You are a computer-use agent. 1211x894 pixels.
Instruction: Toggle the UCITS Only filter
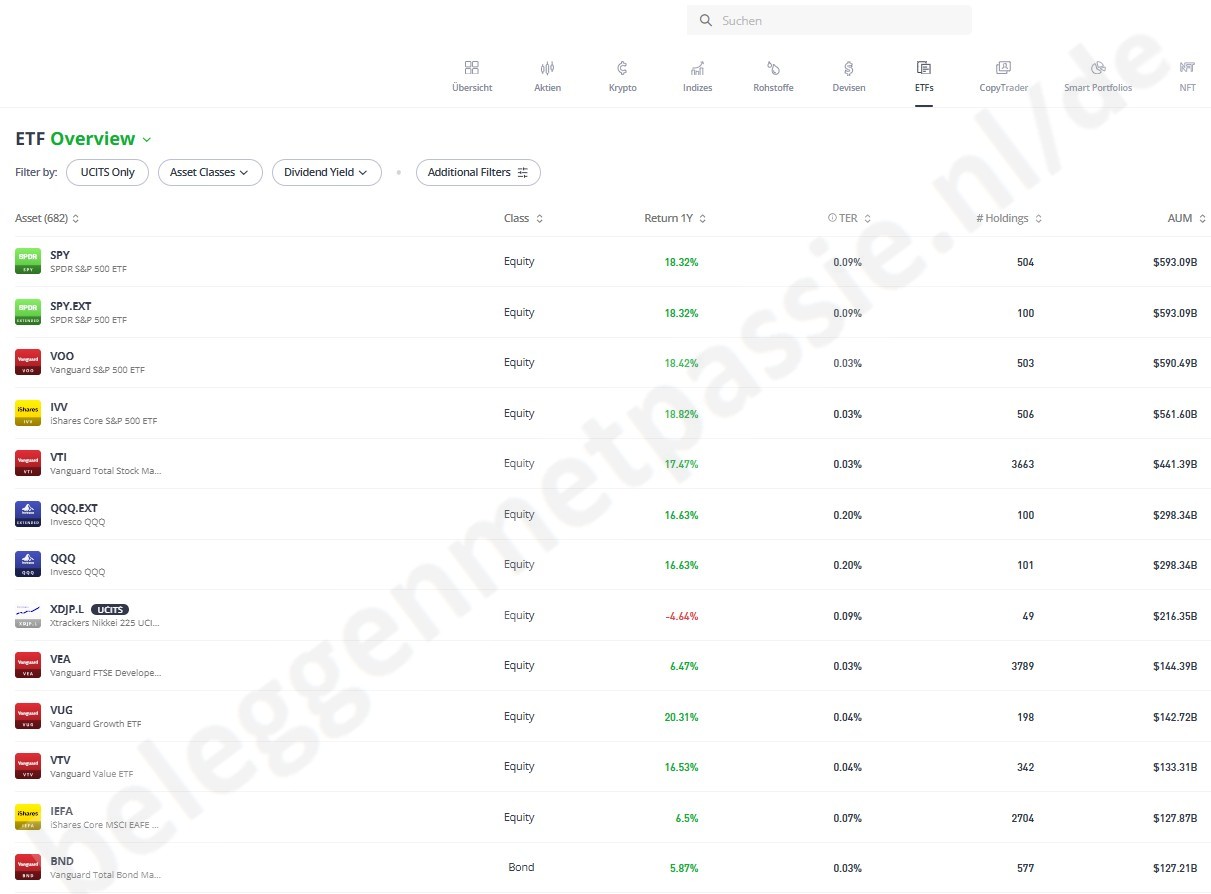point(107,172)
